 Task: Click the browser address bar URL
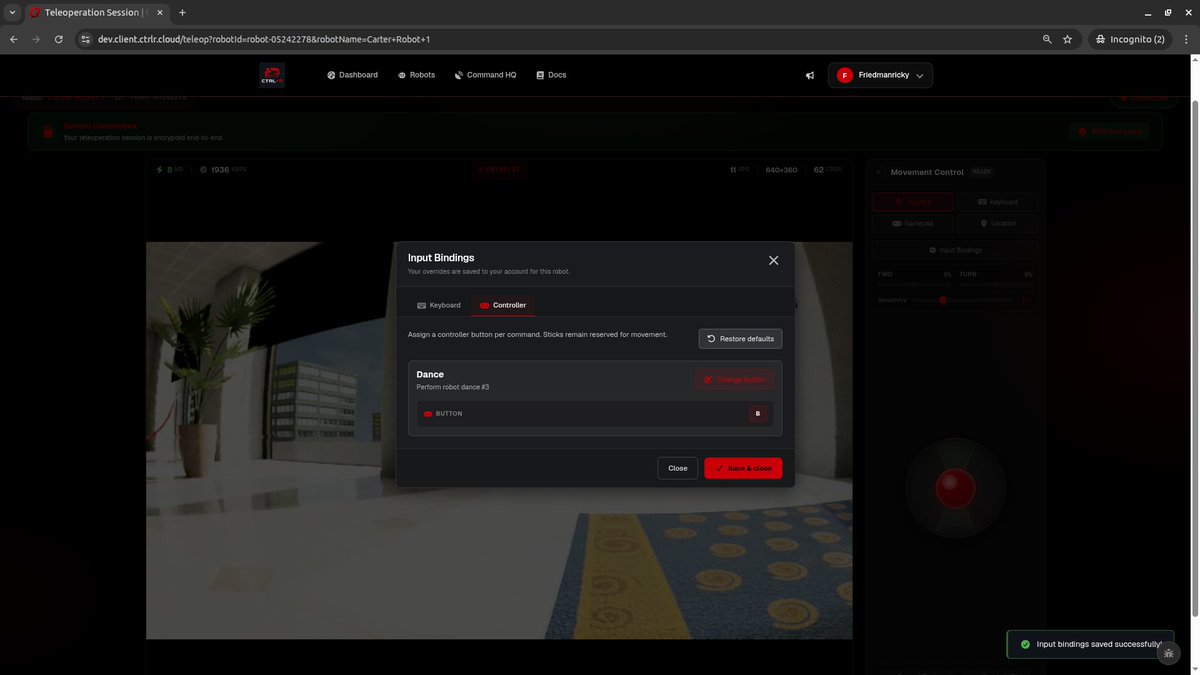tap(264, 39)
